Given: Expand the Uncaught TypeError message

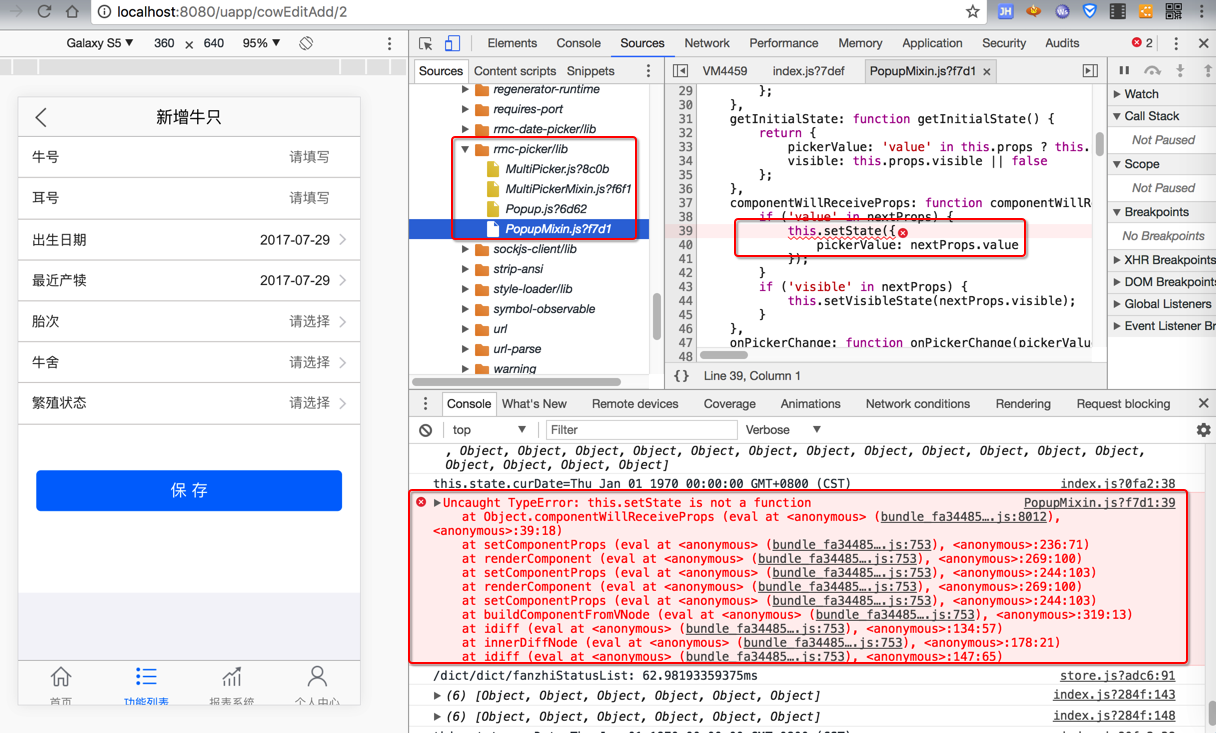Looking at the screenshot, I should click(436, 503).
